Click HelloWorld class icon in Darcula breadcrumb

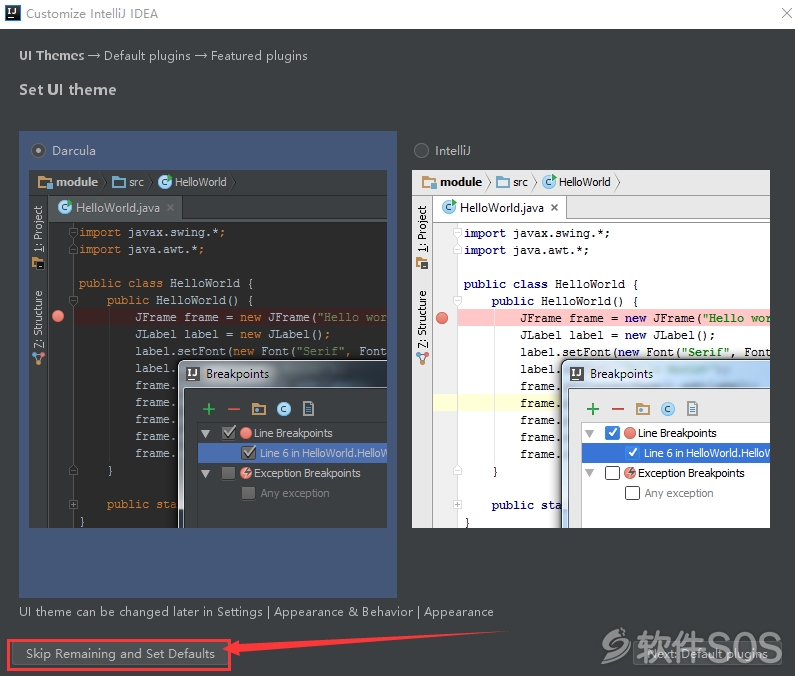coord(165,182)
